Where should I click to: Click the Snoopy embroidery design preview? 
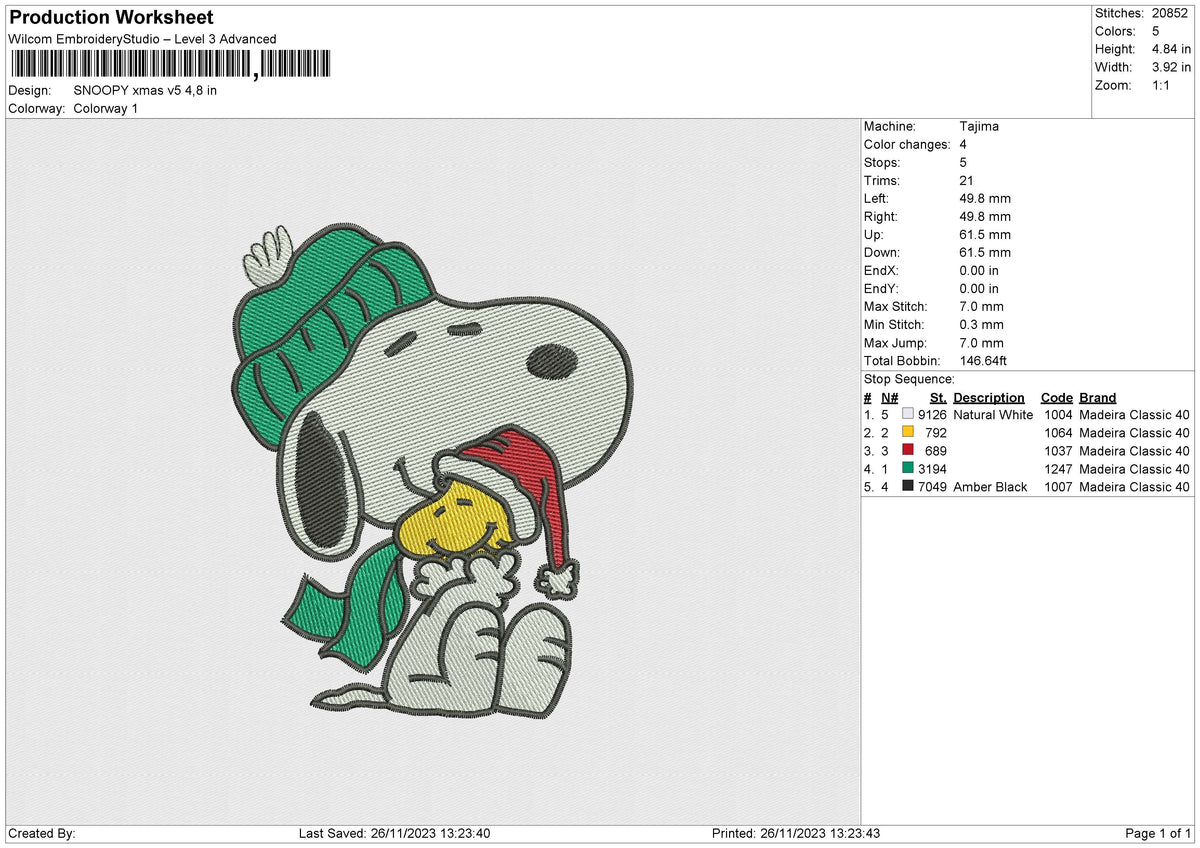432,472
